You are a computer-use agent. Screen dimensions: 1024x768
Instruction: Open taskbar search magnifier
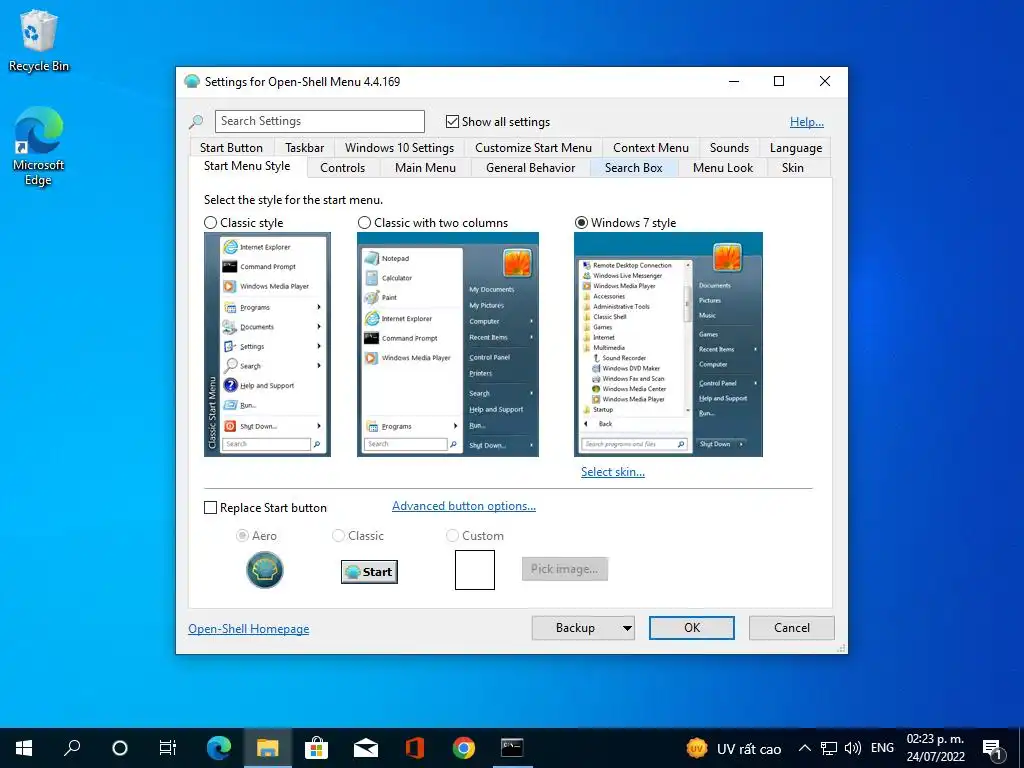click(x=72, y=748)
